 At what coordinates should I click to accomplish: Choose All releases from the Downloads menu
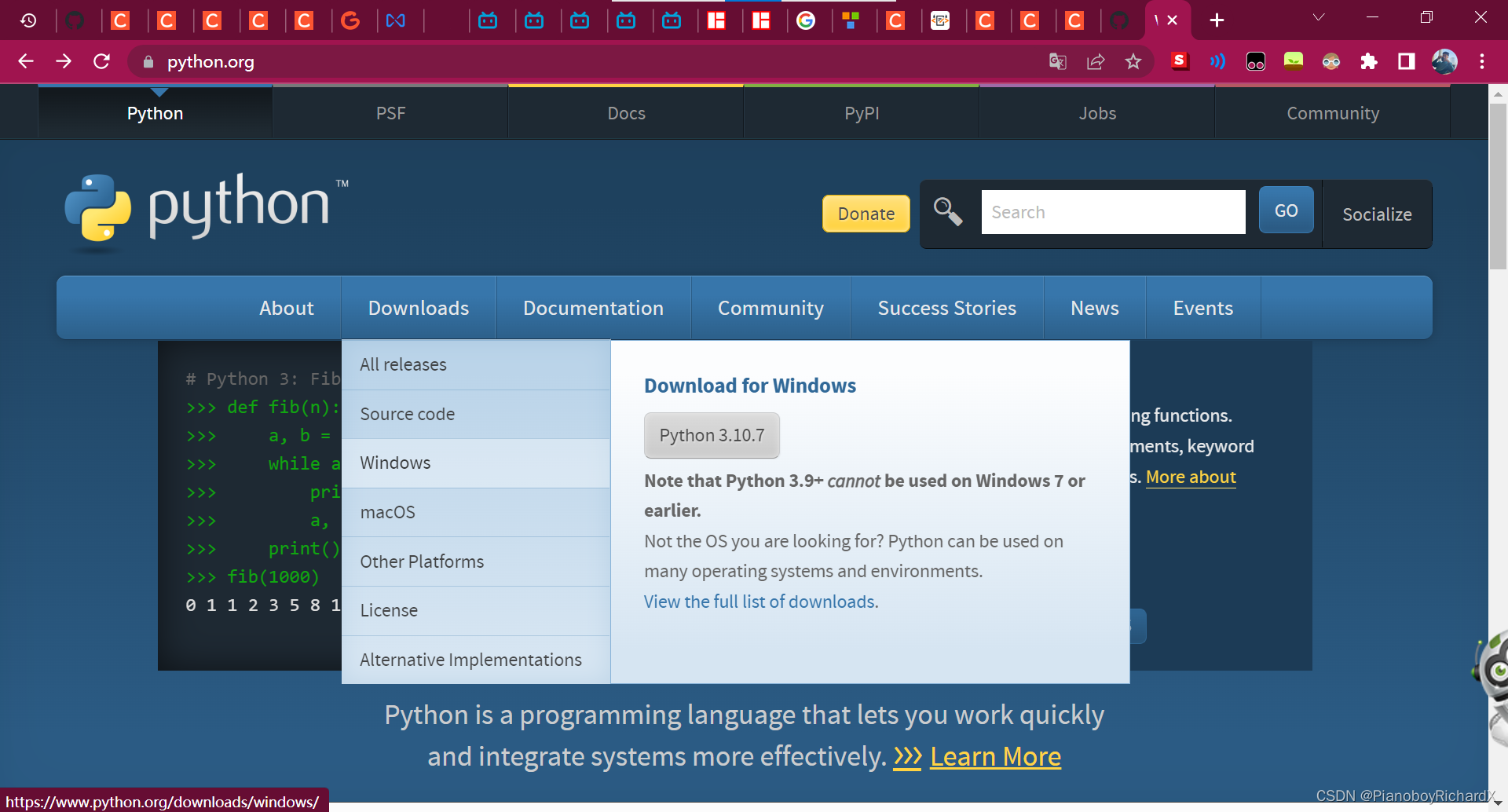tap(476, 364)
